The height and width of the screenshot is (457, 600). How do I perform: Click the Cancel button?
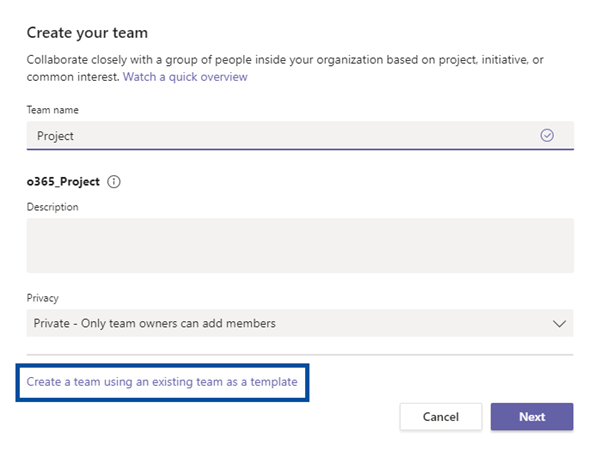point(441,416)
